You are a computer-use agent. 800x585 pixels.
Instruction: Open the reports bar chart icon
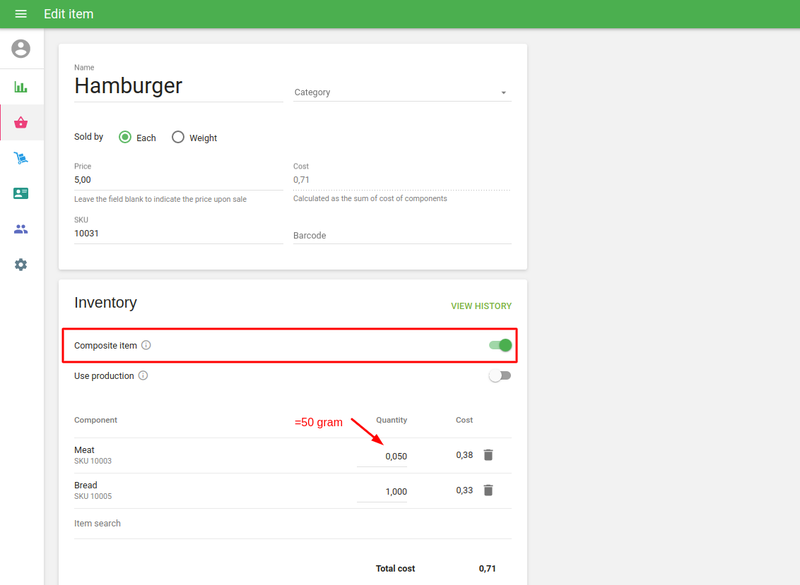(21, 87)
